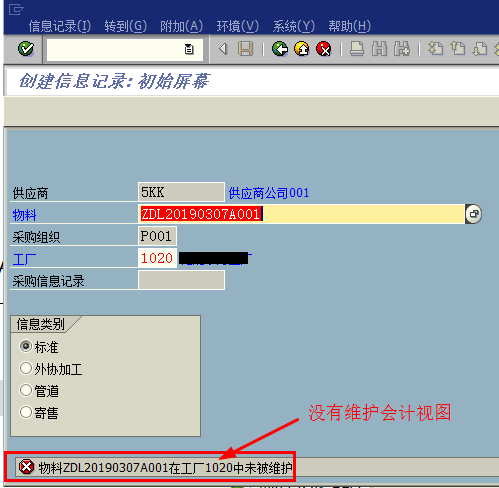Click the 采购组织 field P001
Viewport: 499px width, 488px height.
157,236
